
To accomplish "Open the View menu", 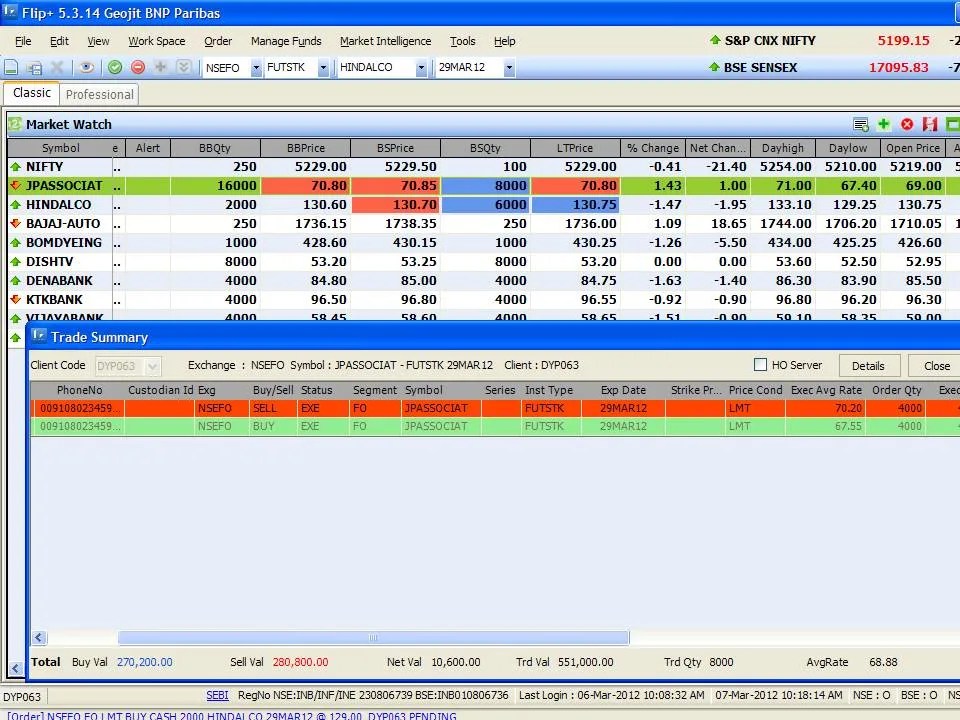I will point(98,41).
